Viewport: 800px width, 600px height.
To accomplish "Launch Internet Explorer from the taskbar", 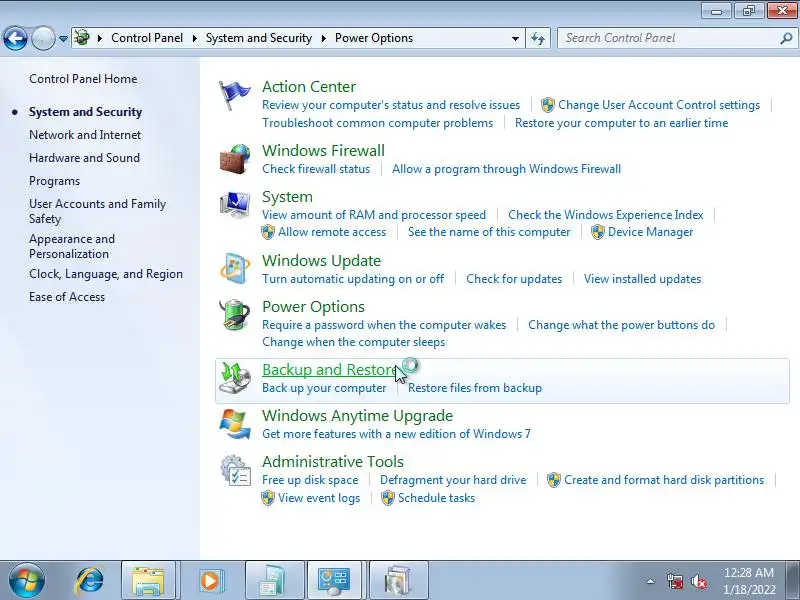I will pos(89,581).
